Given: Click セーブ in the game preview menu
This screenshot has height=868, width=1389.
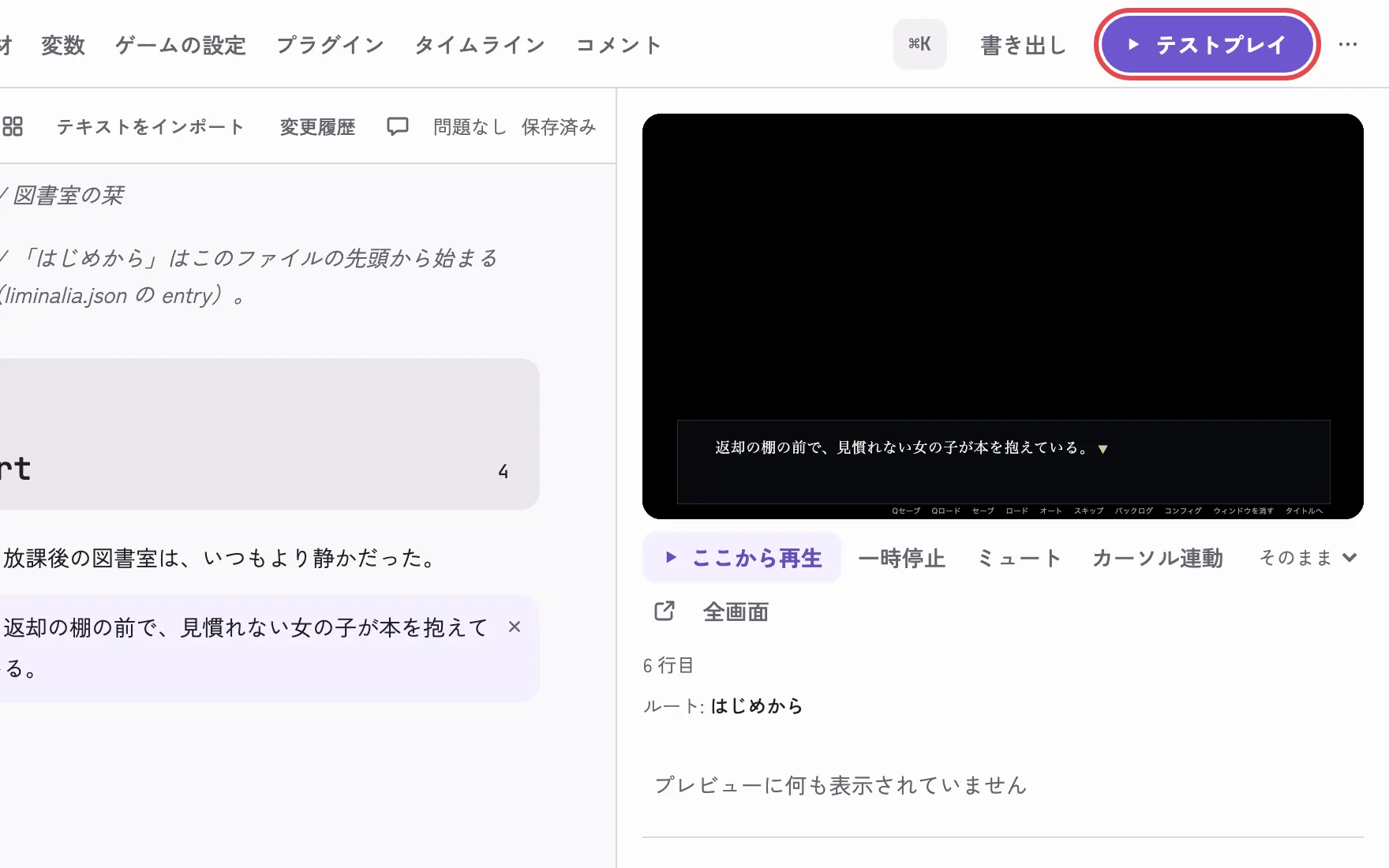Looking at the screenshot, I should point(983,511).
